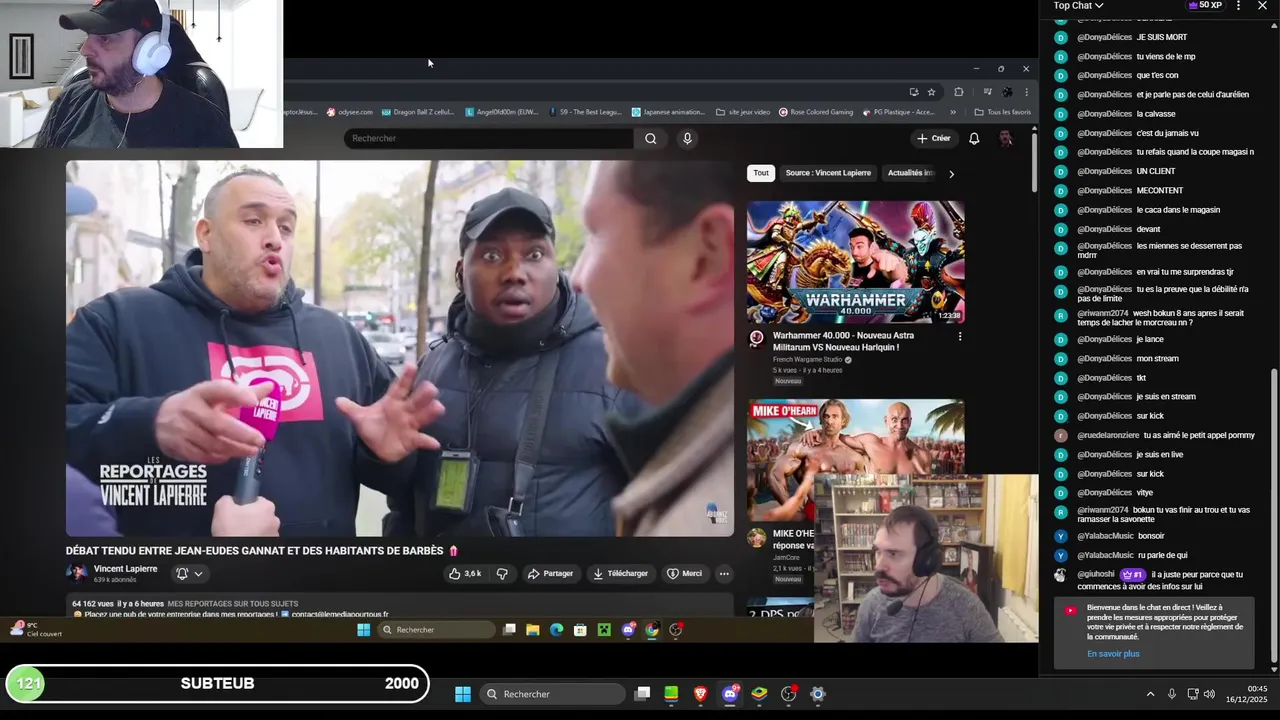Close the live chat panel
The image size is (1280, 720).
(x=1262, y=6)
